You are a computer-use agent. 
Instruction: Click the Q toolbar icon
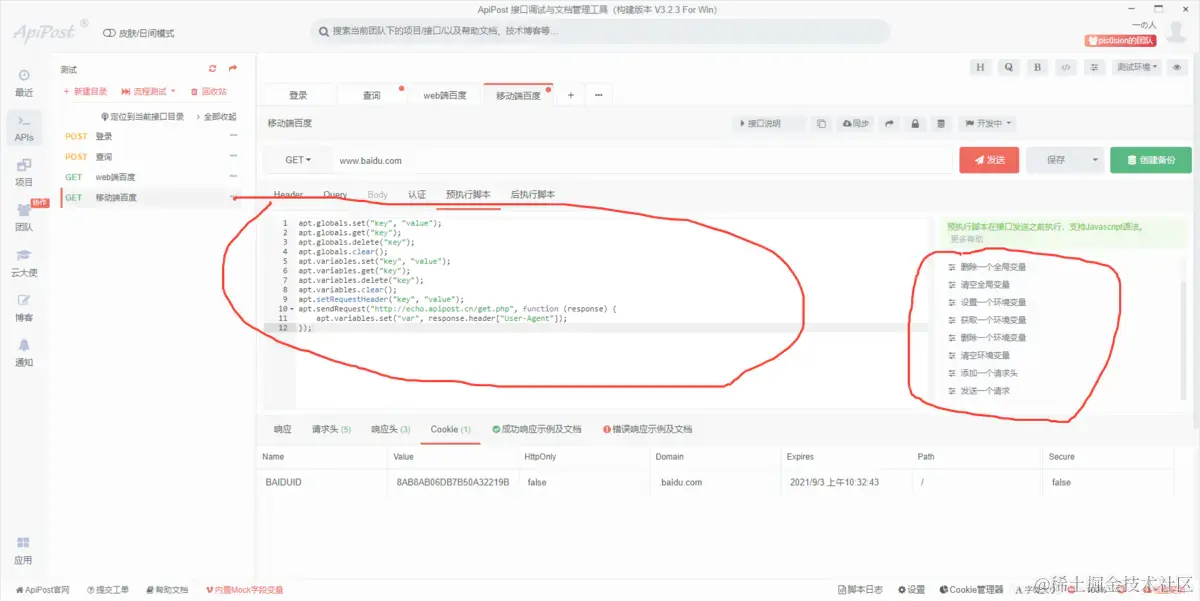(1009, 67)
